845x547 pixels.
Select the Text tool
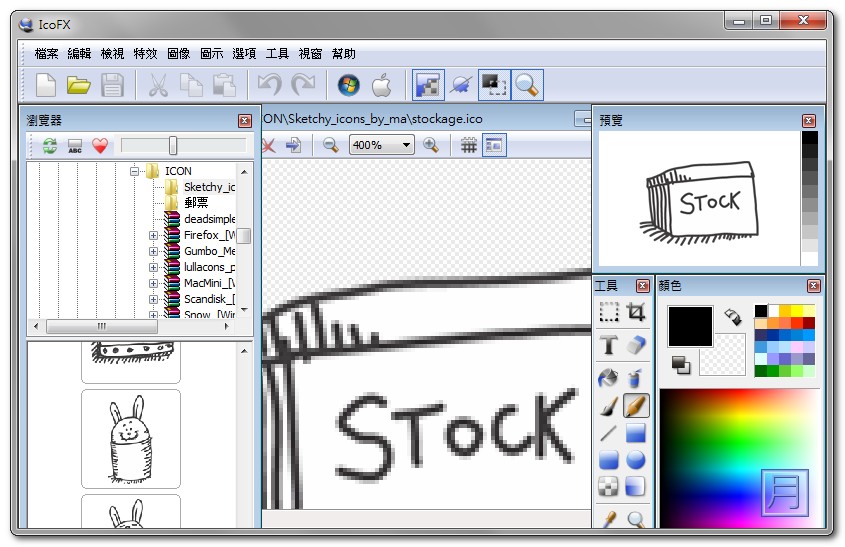pos(608,345)
